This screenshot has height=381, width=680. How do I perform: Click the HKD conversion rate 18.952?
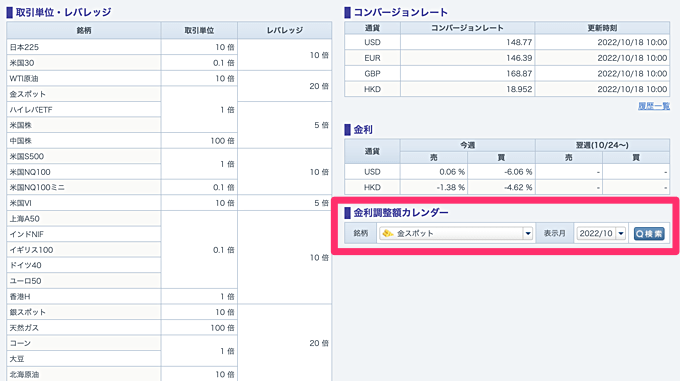pos(519,89)
